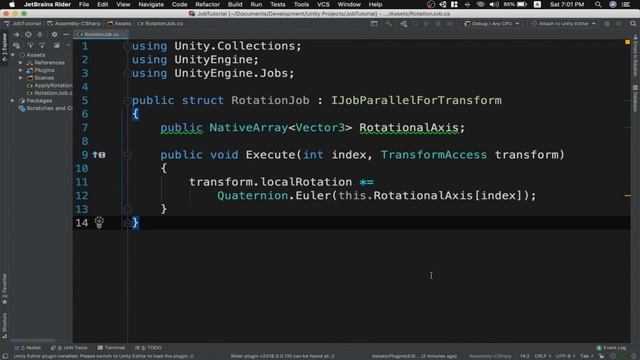
Task: Open Terminal tool window
Action: pos(111,348)
